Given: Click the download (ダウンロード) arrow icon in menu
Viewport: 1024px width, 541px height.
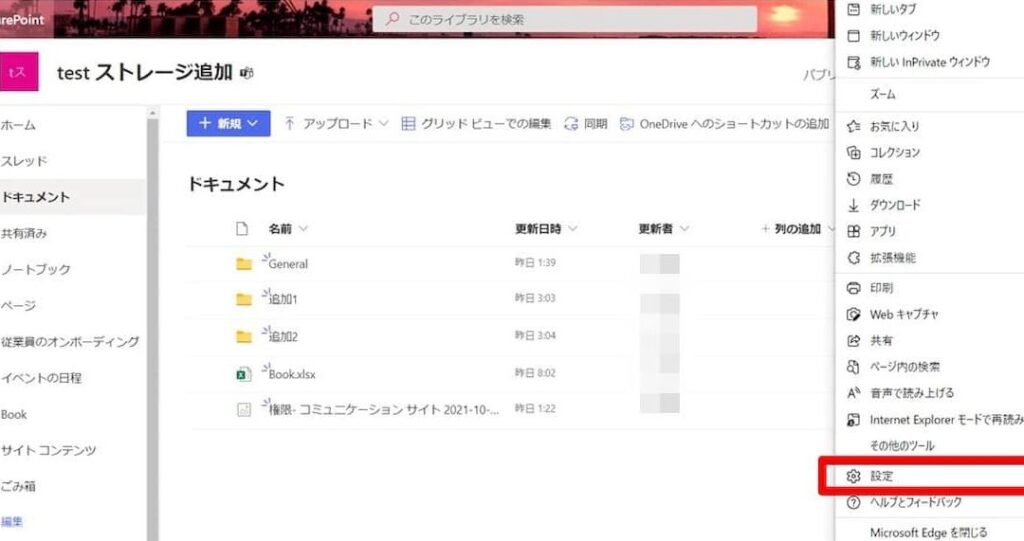Looking at the screenshot, I should click(x=853, y=205).
